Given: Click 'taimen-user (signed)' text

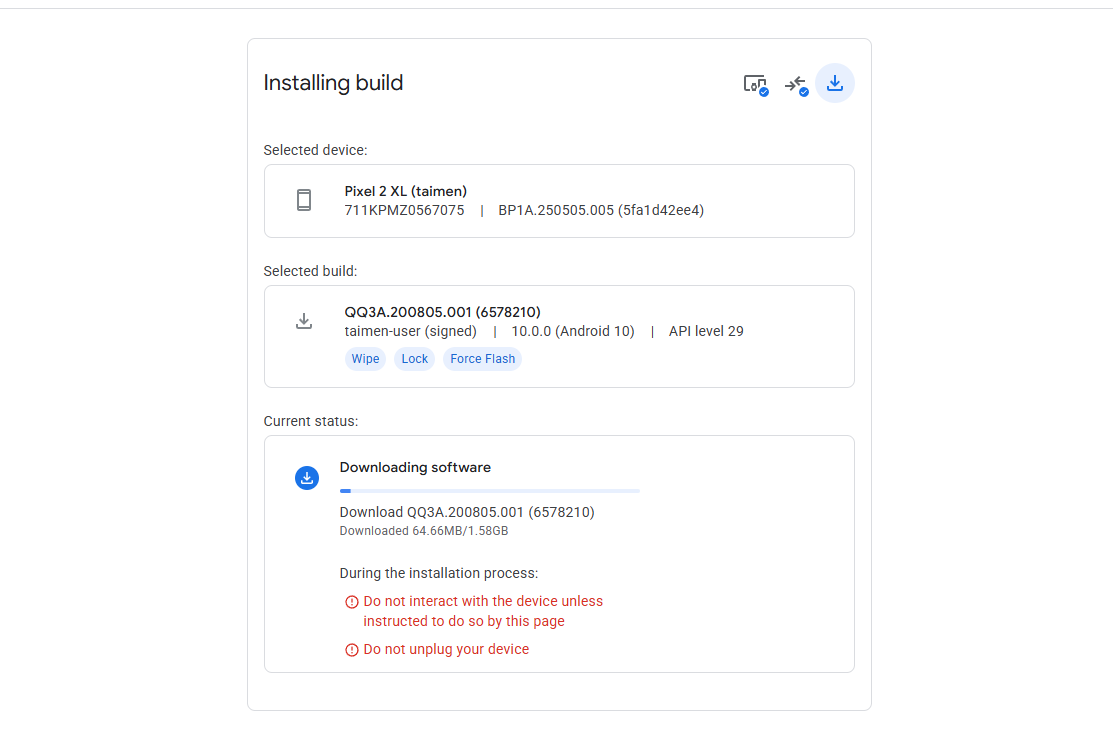Looking at the screenshot, I should pyautogui.click(x=410, y=331).
